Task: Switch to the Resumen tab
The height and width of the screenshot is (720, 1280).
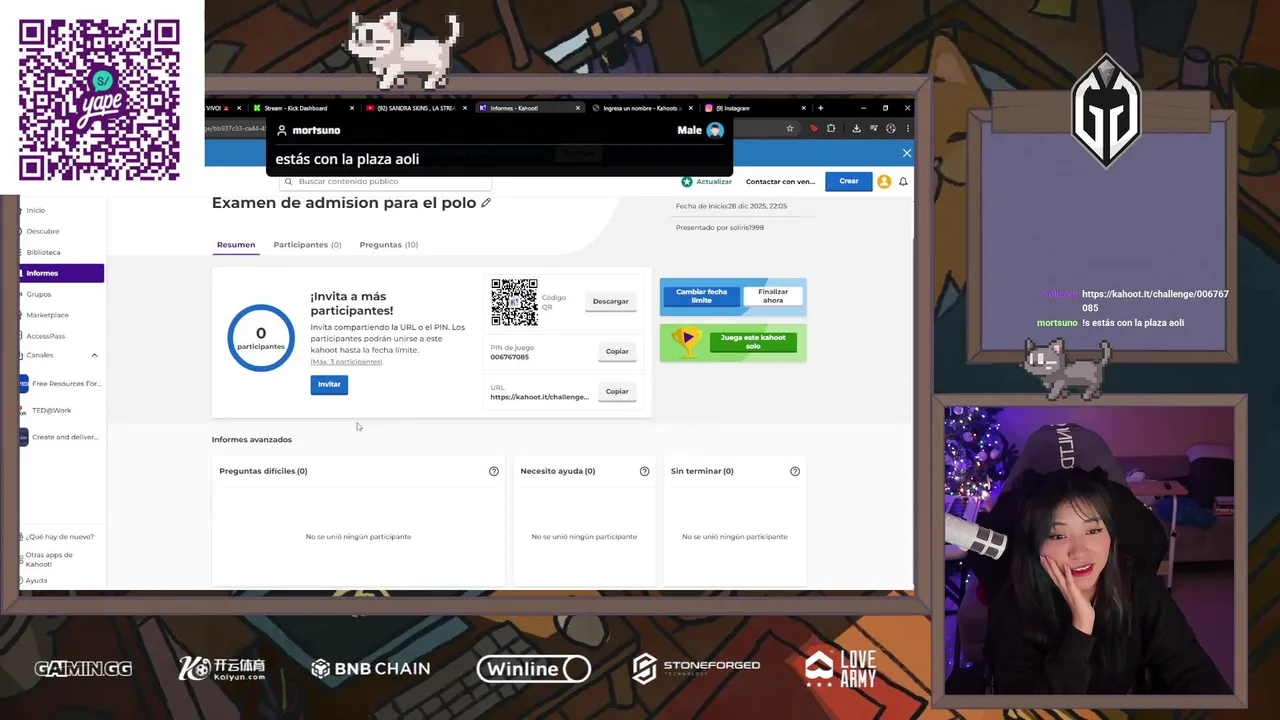Action: (236, 245)
